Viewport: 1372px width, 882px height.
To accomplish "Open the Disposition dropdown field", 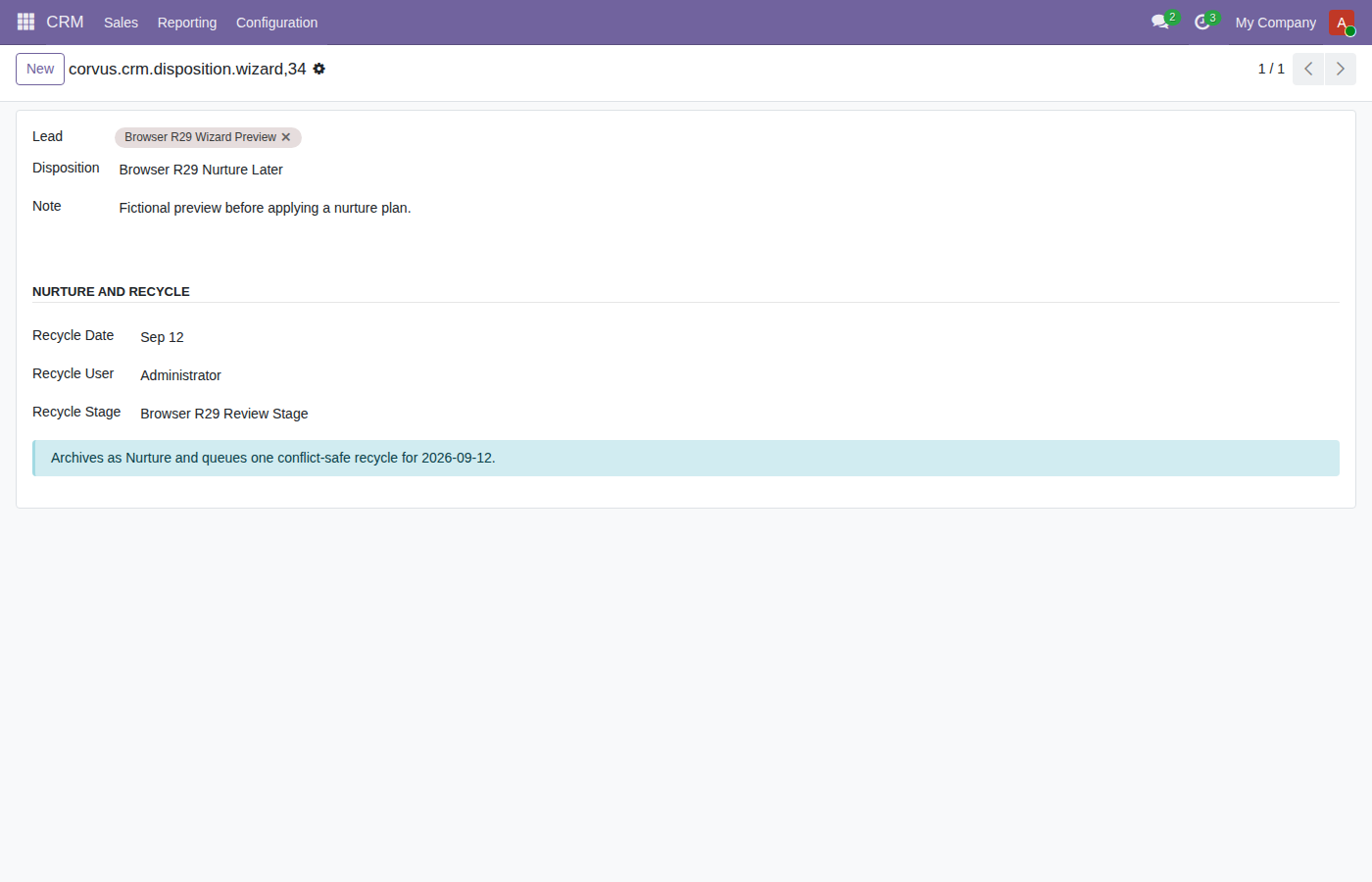I will [728, 170].
